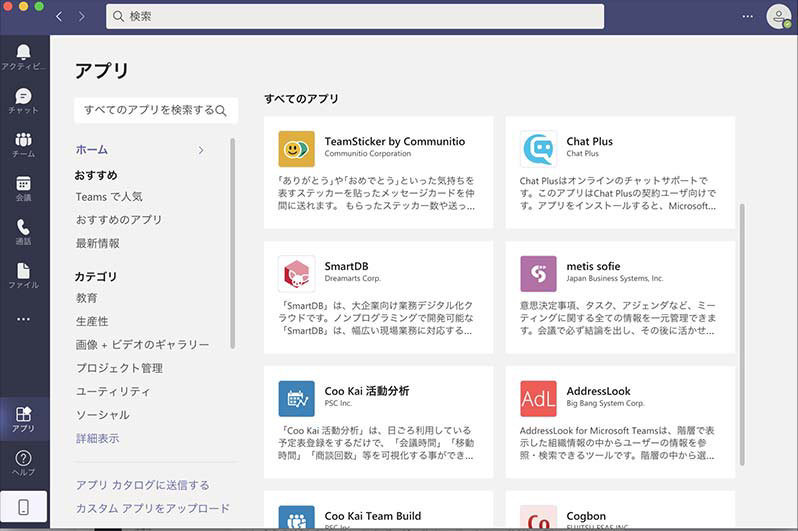Image resolution: width=798 pixels, height=531 pixels.
Task: Click Japan Business Systems, Inc. text
Action: [615, 278]
